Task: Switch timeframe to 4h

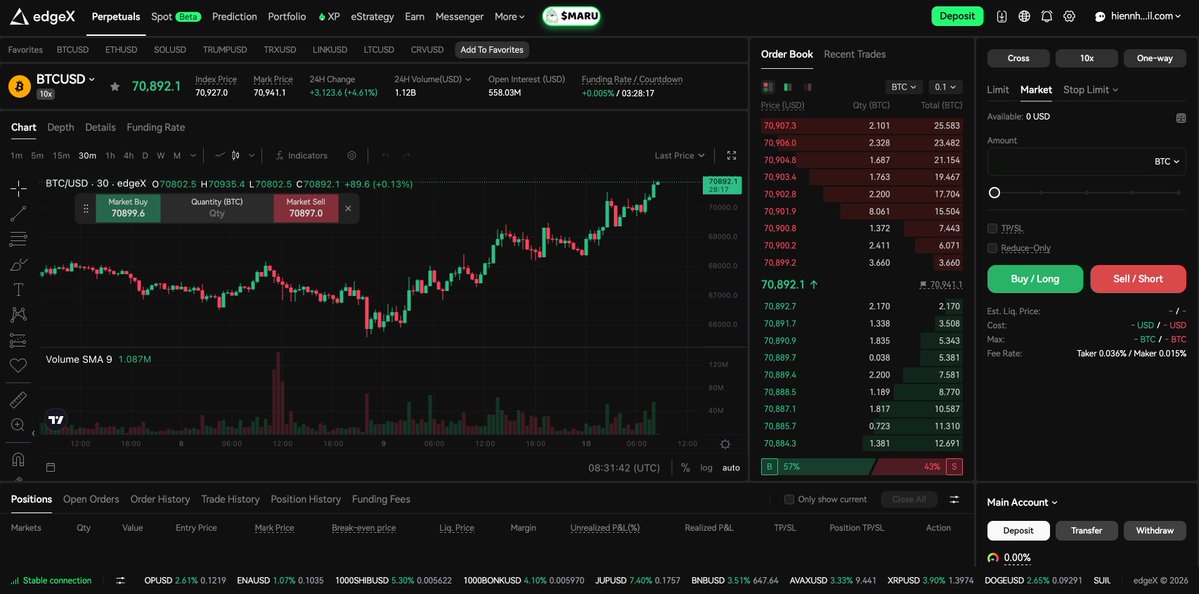Action: [x=128, y=155]
